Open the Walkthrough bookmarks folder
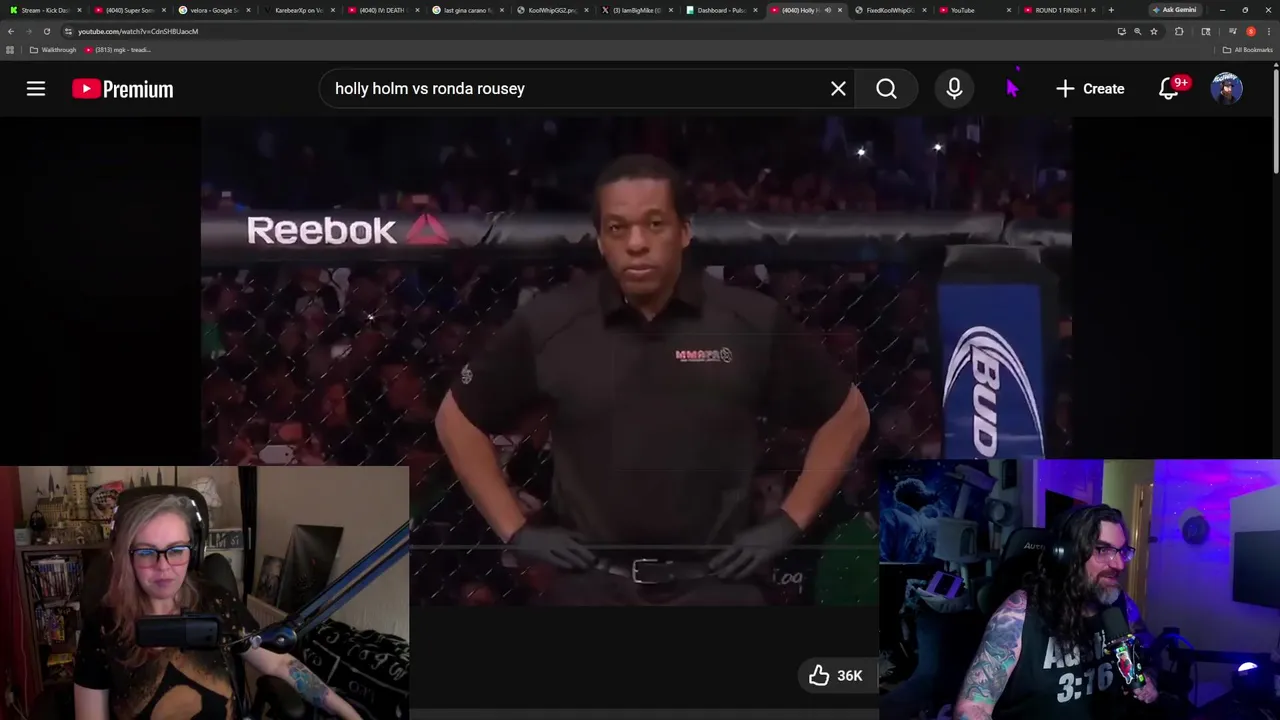 (x=53, y=50)
